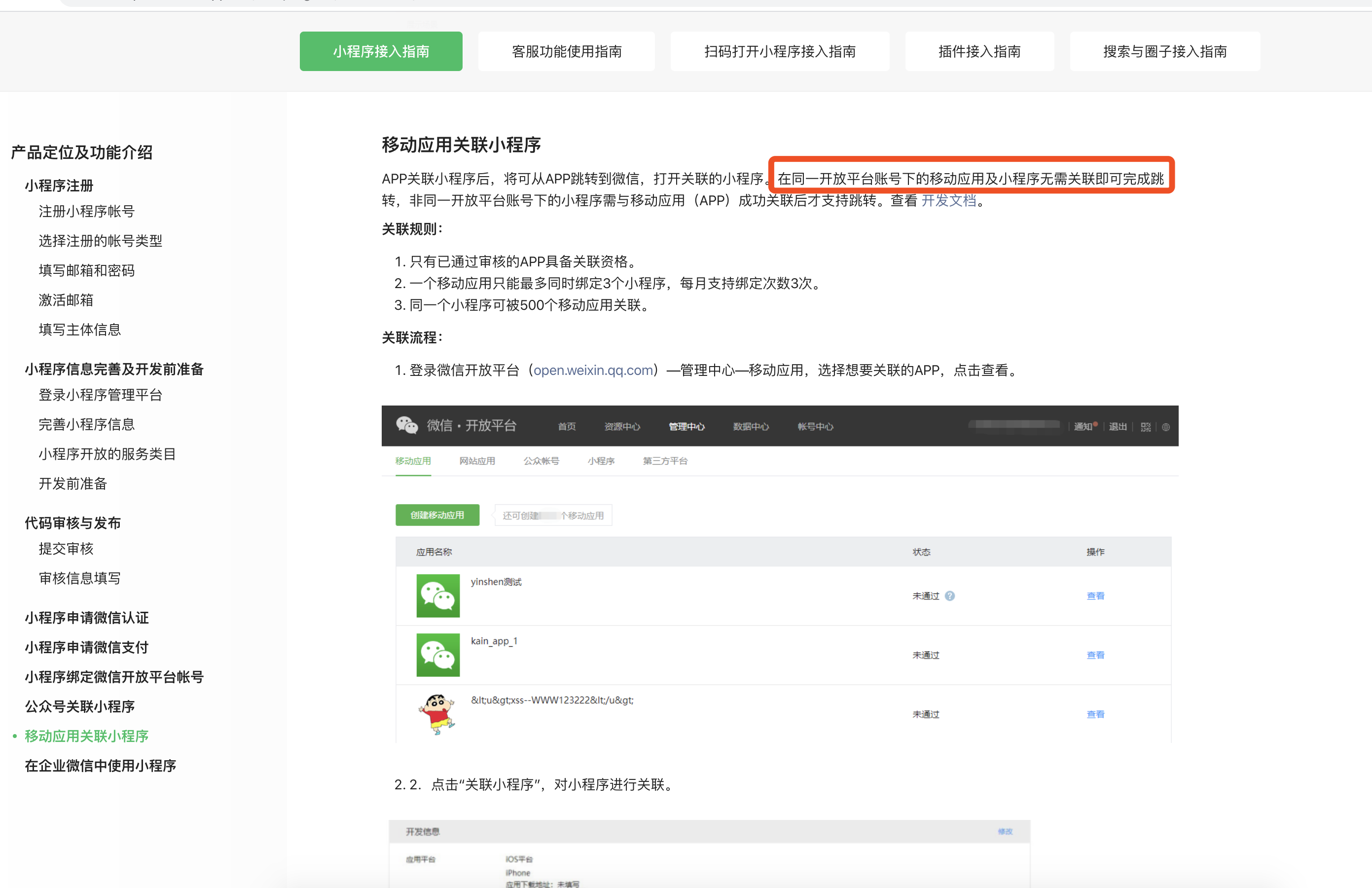Click the globe icon in the embedded platform header
The image size is (1372, 888).
pos(1166,427)
